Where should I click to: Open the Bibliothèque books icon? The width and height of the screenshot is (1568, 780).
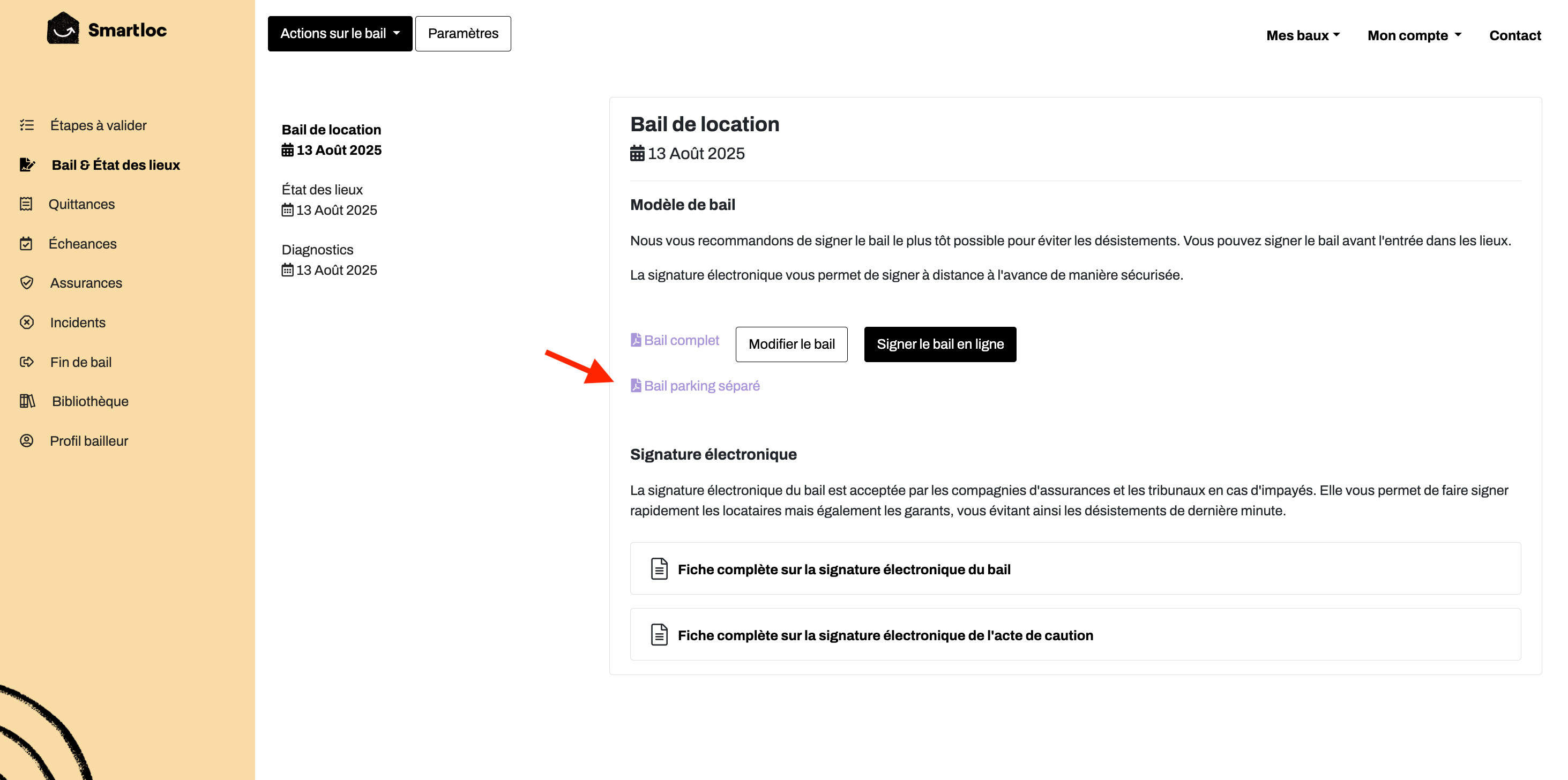coord(27,401)
